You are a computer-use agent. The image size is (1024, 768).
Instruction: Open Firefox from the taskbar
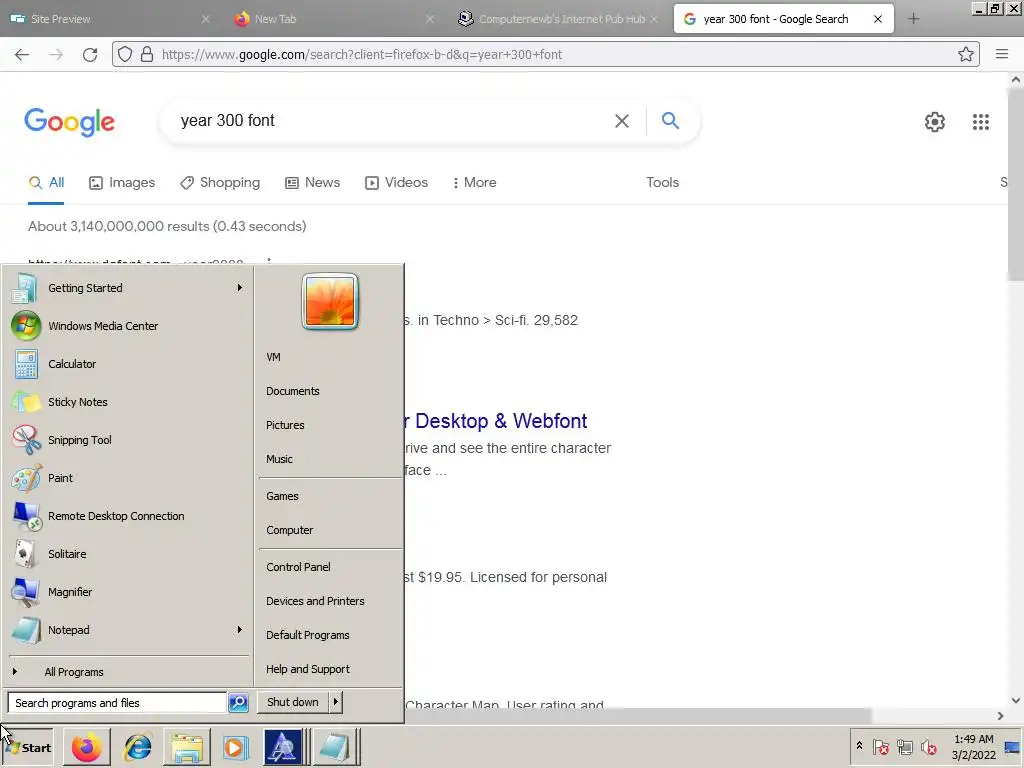[86, 747]
